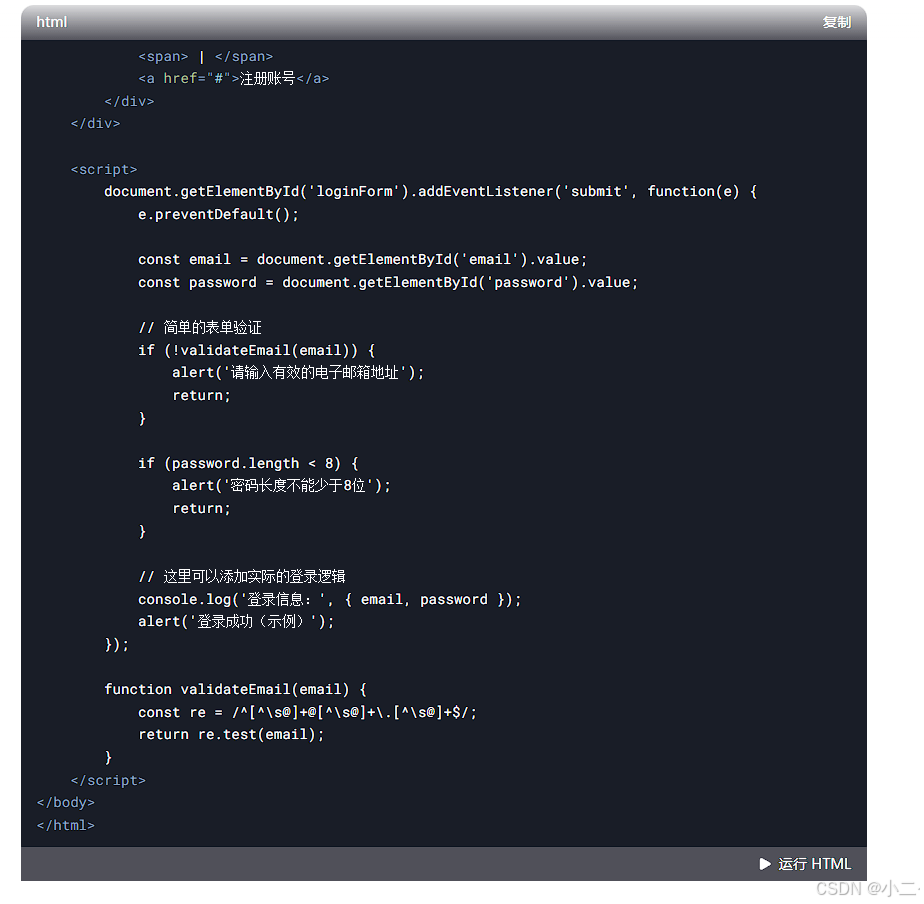
Task: Click the if (password.length < 8) line
Action: (x=248, y=463)
